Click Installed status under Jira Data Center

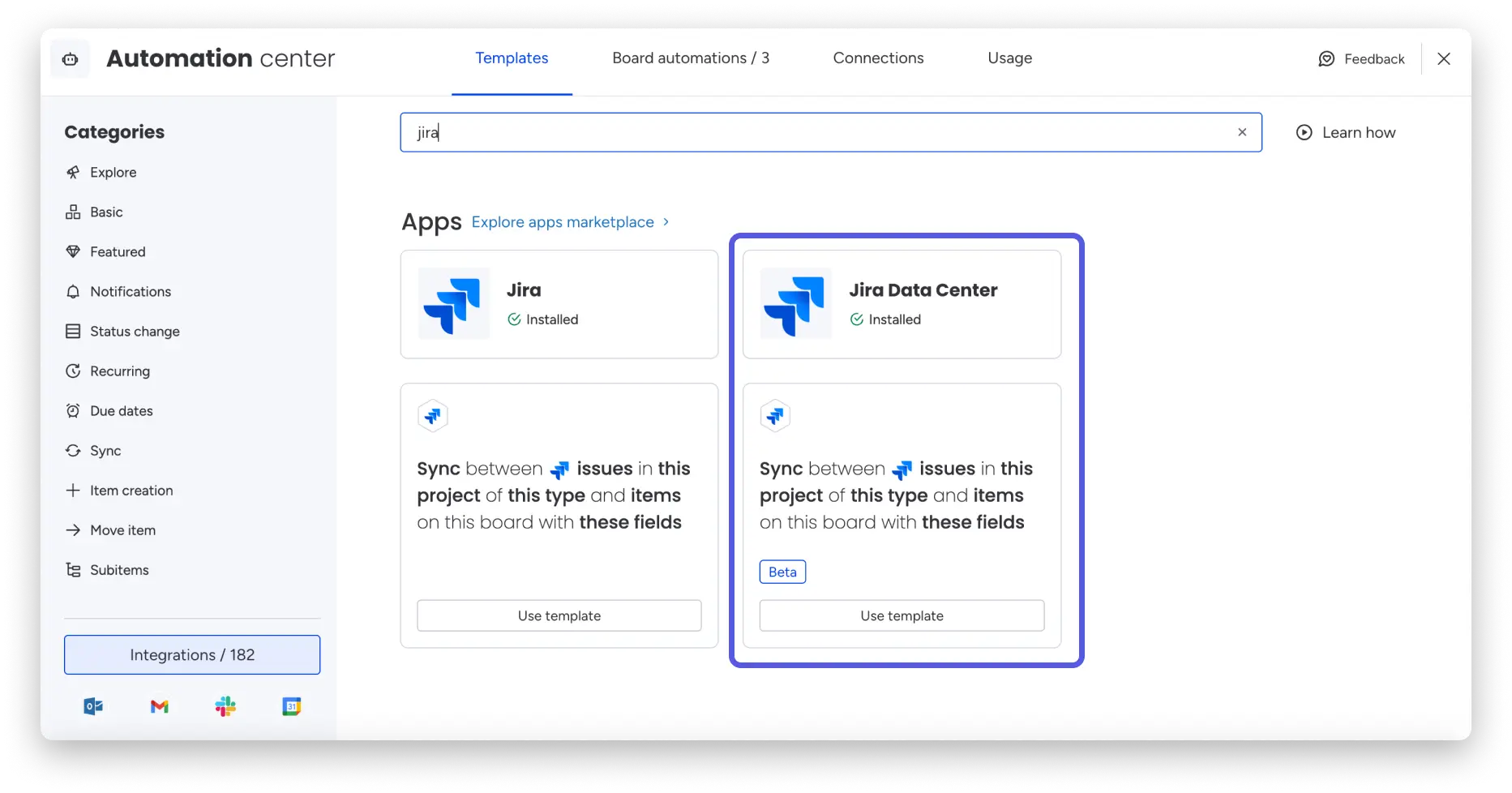[885, 319]
